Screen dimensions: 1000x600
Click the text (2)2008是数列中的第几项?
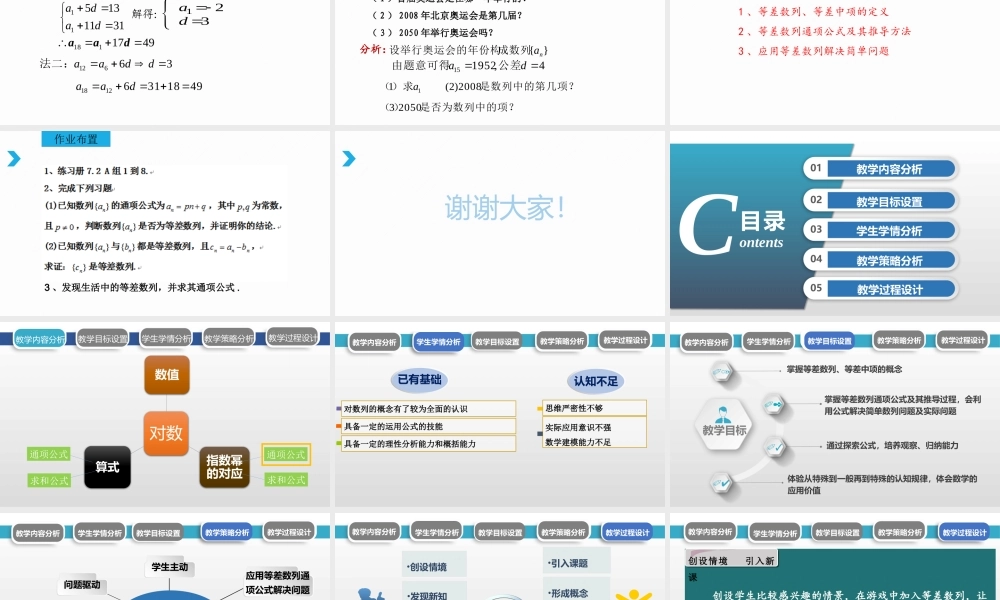click(x=510, y=86)
